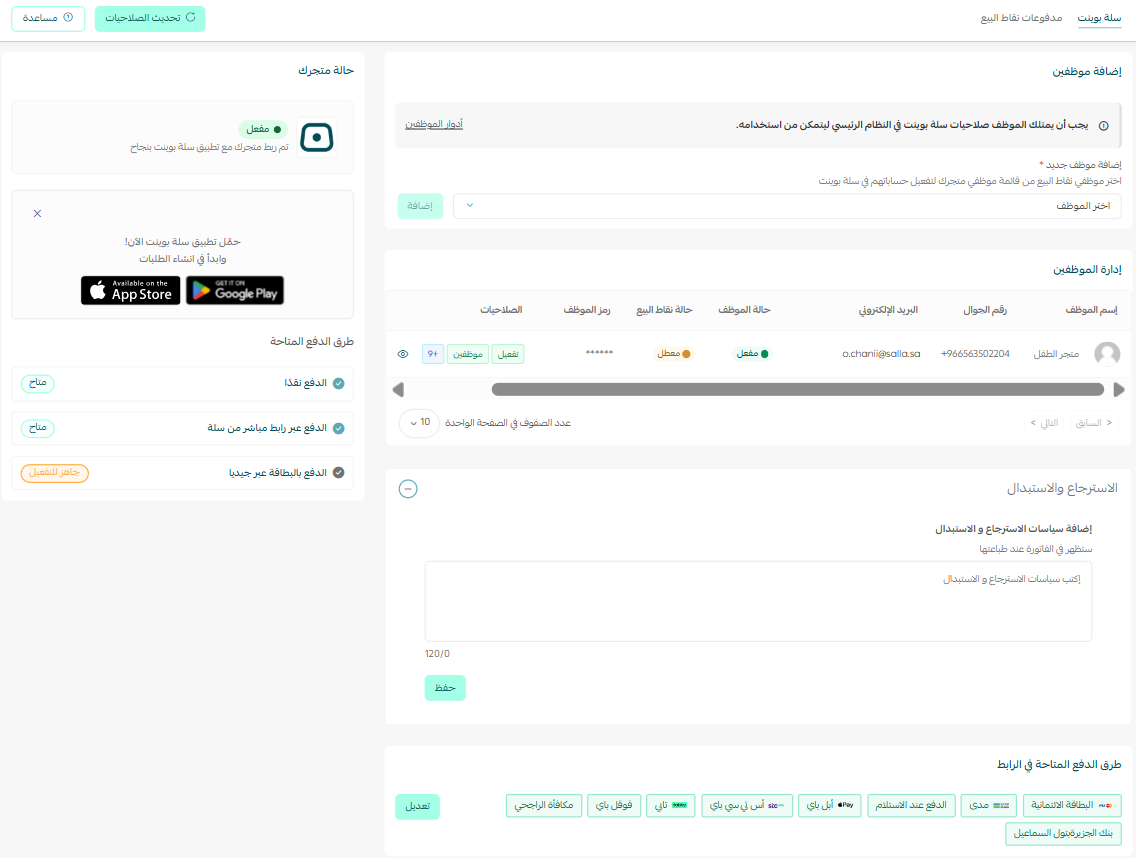Viewport: 1136px width, 858px height.
Task: Change rows per page via the 10 dropdown
Action: [x=419, y=423]
